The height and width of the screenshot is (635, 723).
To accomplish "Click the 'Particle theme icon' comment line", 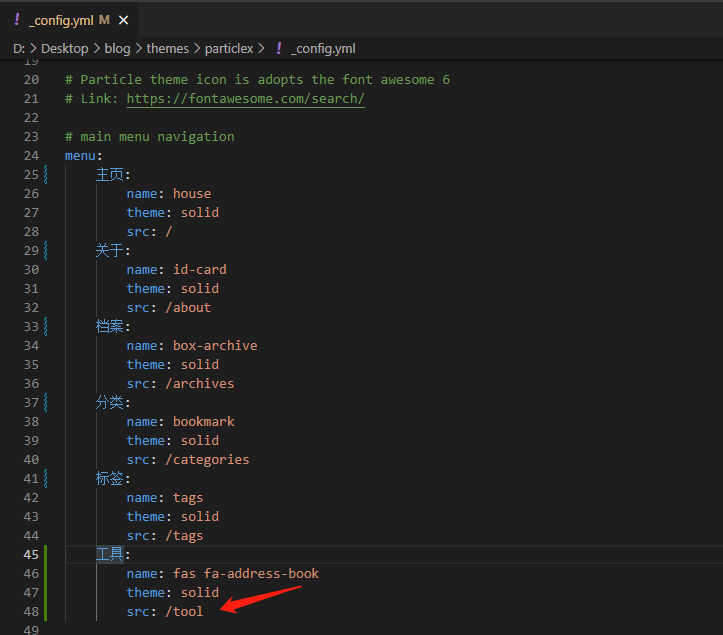I will click(x=257, y=80).
